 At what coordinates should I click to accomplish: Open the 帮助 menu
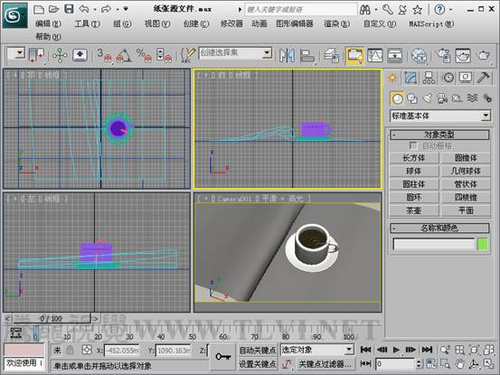(x=48, y=36)
